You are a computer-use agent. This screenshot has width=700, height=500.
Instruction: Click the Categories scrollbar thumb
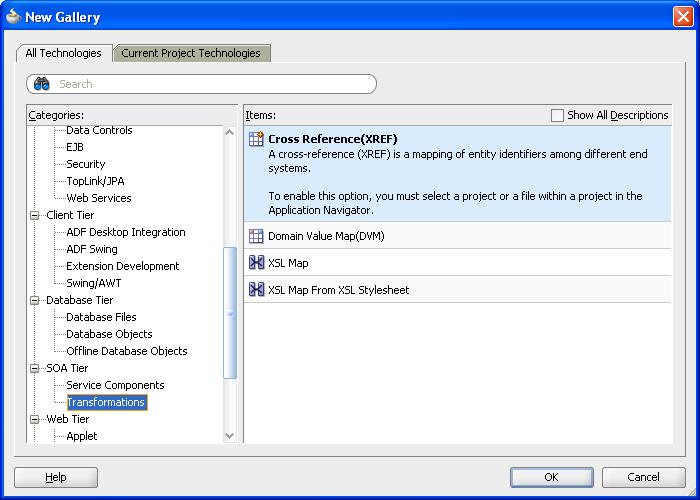coord(230,313)
